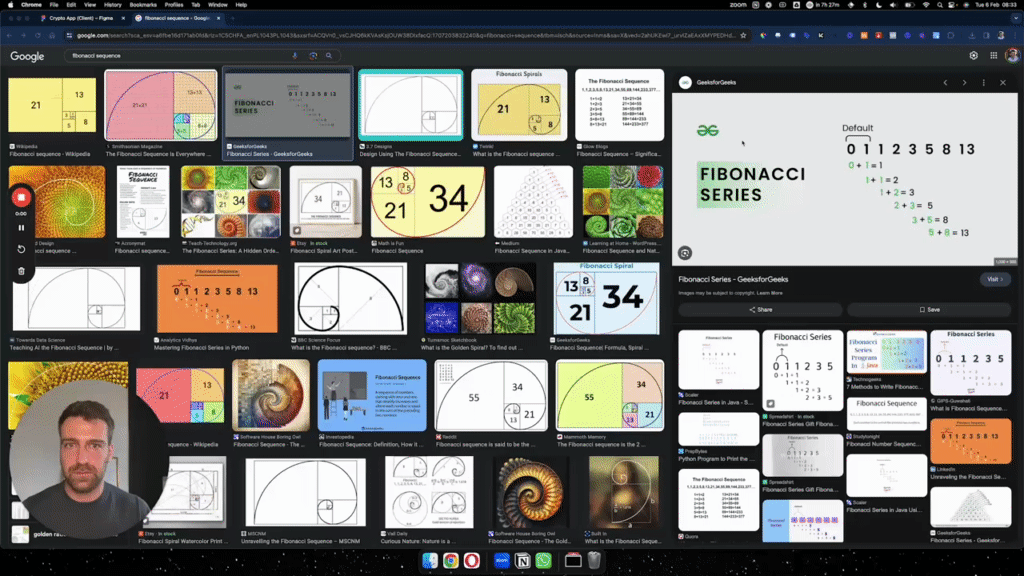Viewport: 1024px width, 576px height.
Task: Search by image with Google Lens
Action: (312, 56)
